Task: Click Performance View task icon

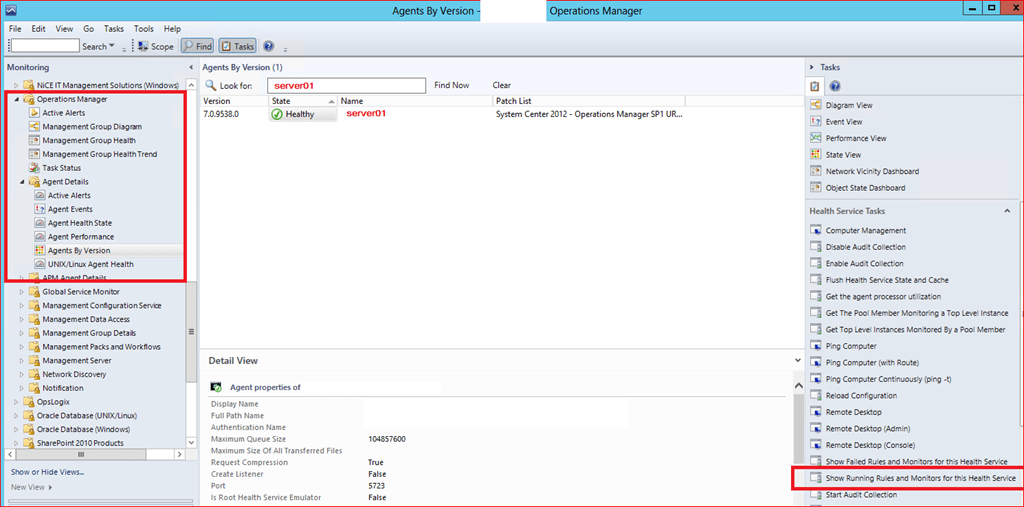Action: tap(815, 138)
